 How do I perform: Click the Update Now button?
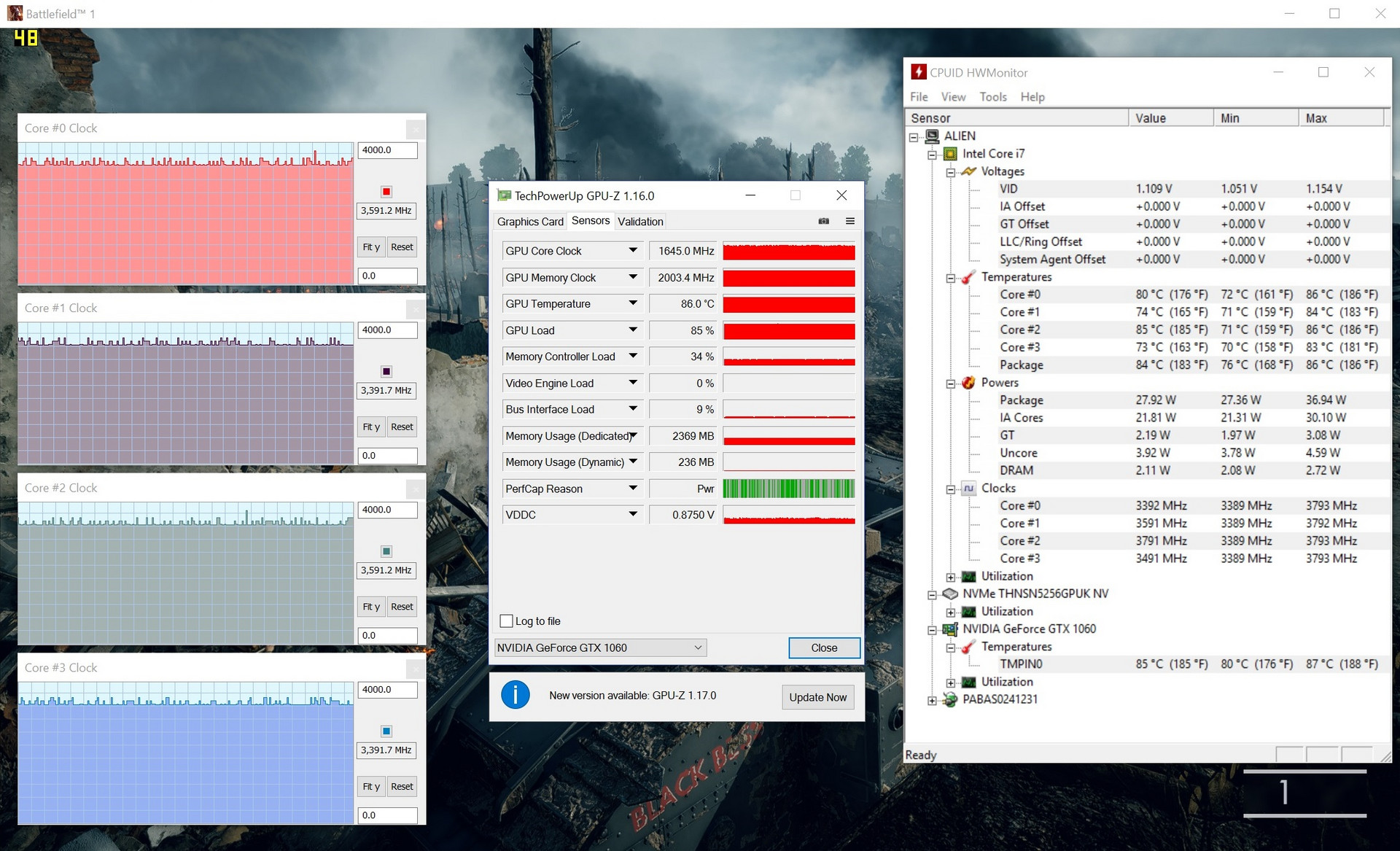tap(817, 697)
